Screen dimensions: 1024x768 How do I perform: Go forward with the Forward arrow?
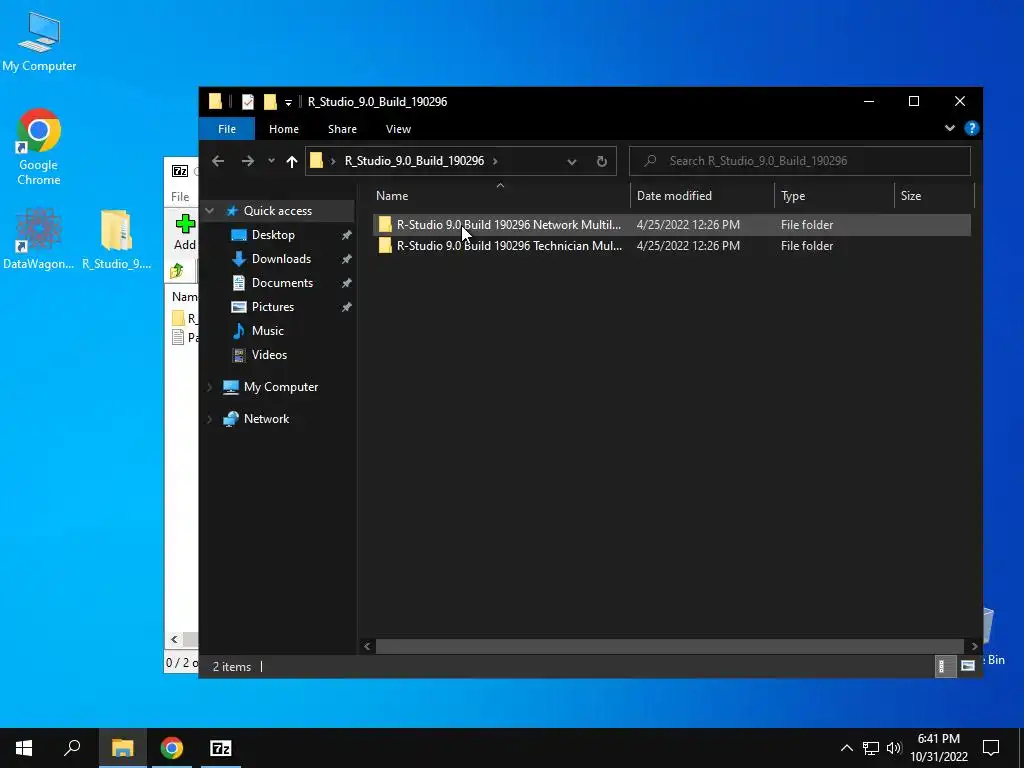pos(248,161)
